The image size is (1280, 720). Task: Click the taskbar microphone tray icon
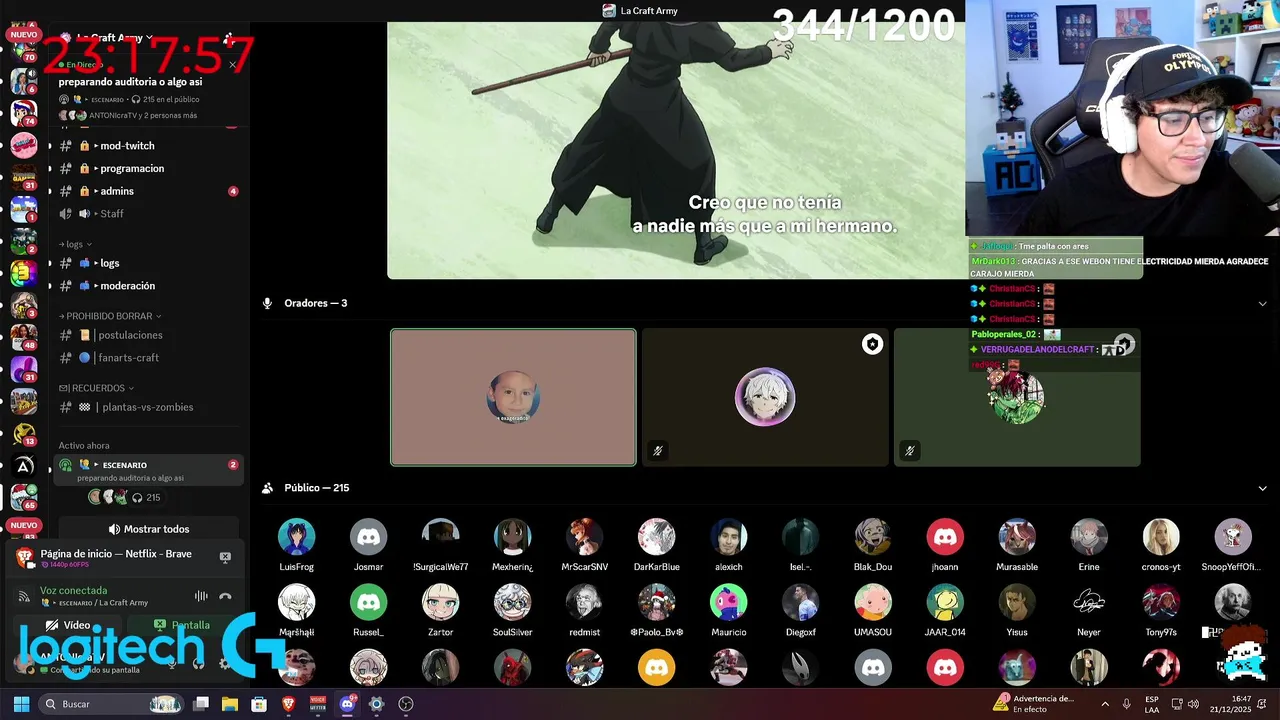(1127, 704)
